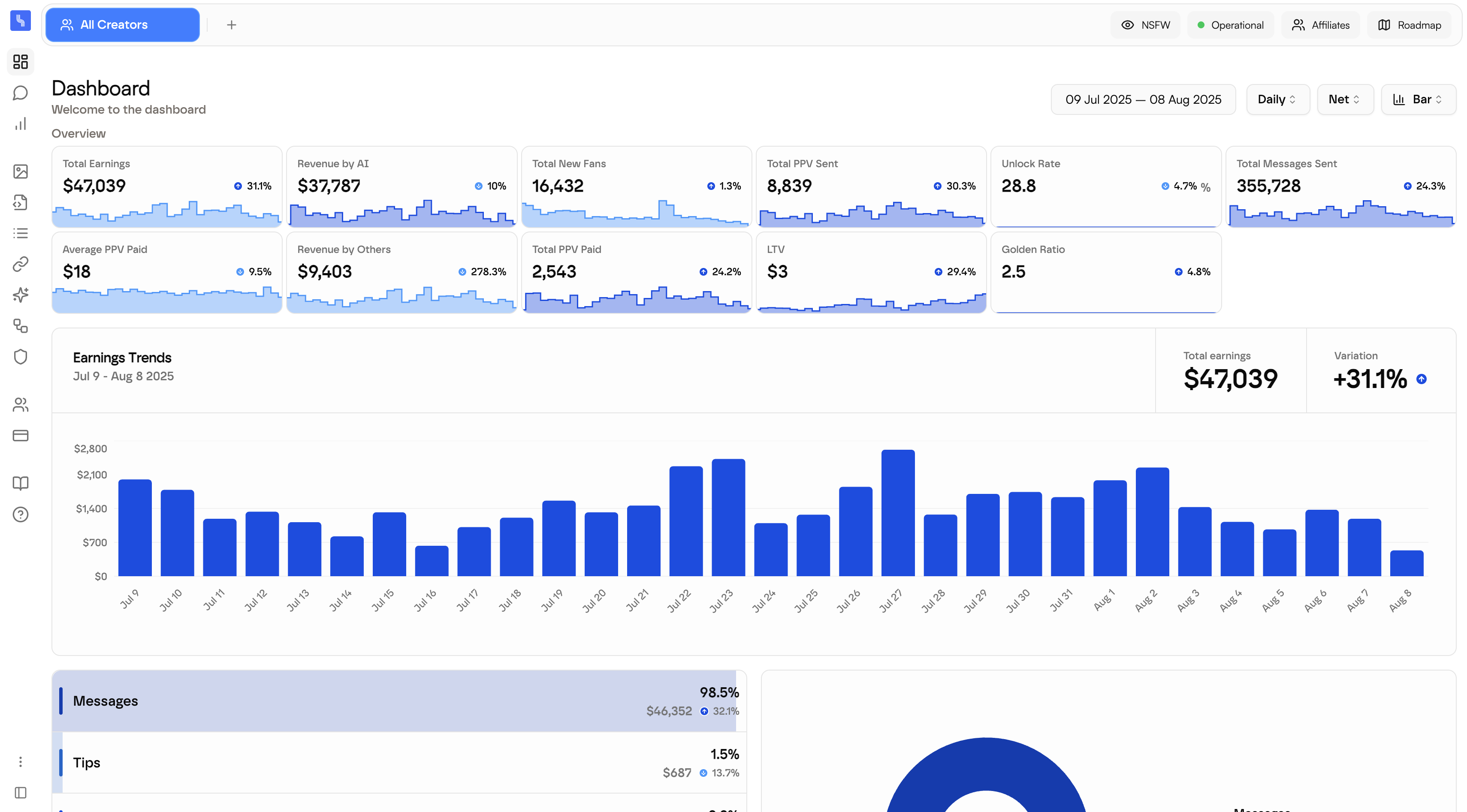Click the Operational status button
The height and width of the screenshot is (812, 1467).
(x=1230, y=25)
